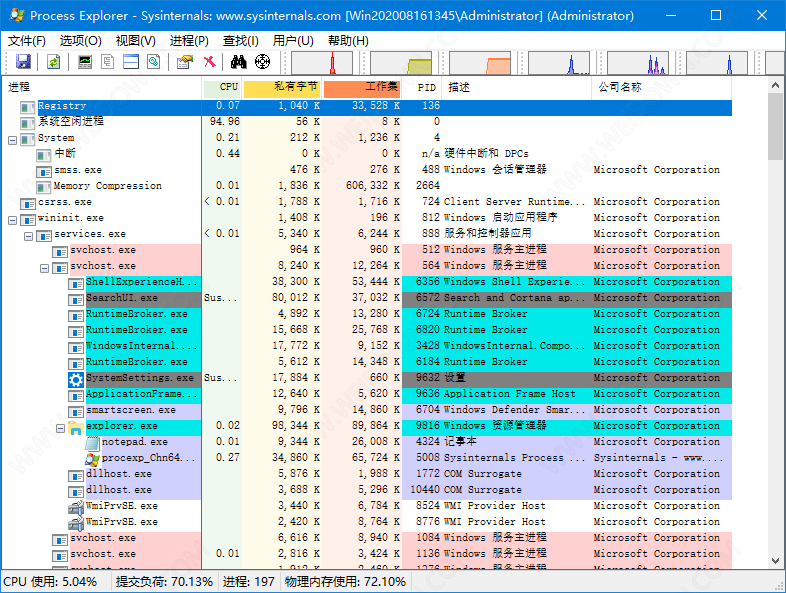Click the csrss.exe process icon

coord(28,204)
